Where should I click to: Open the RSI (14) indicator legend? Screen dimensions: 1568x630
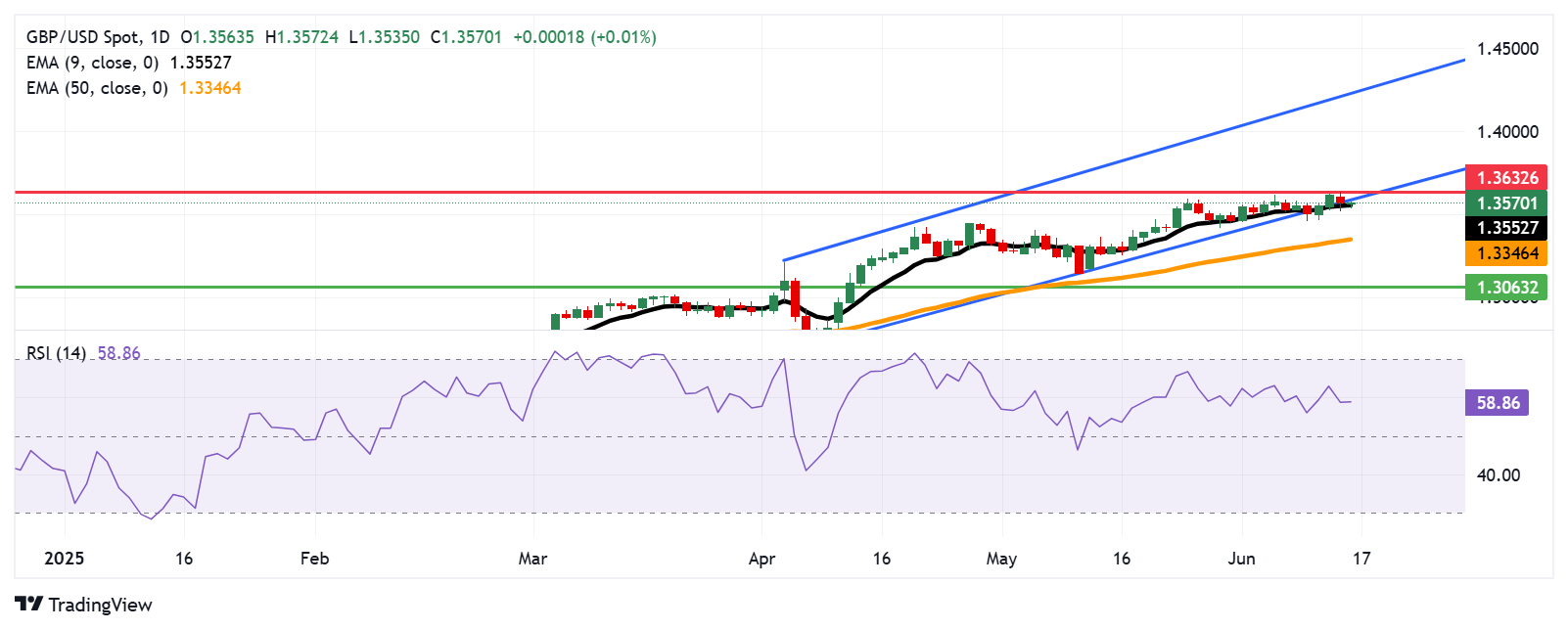56,353
